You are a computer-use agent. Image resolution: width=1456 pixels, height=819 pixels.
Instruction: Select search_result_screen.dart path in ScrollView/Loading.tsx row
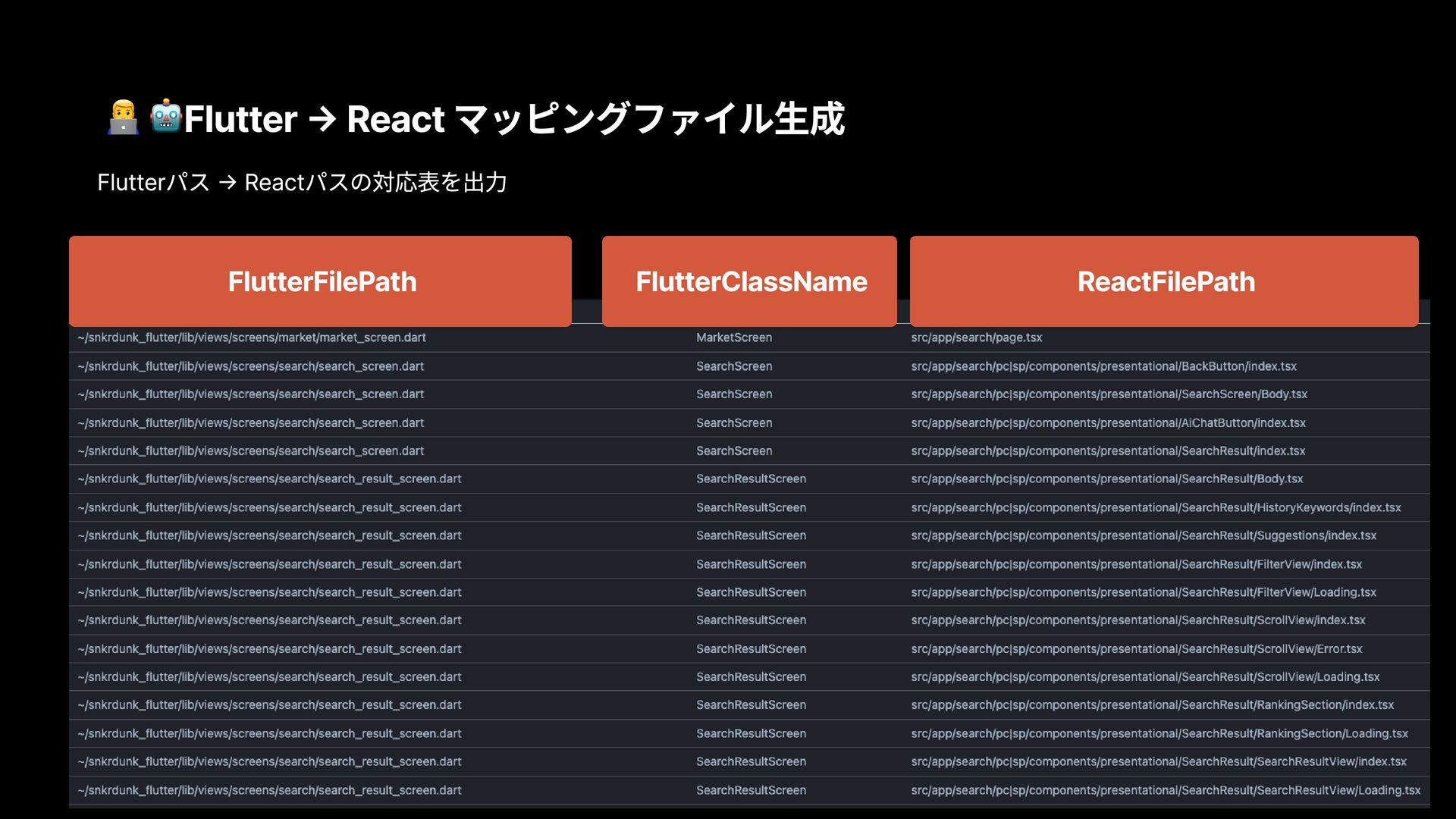tap(269, 677)
